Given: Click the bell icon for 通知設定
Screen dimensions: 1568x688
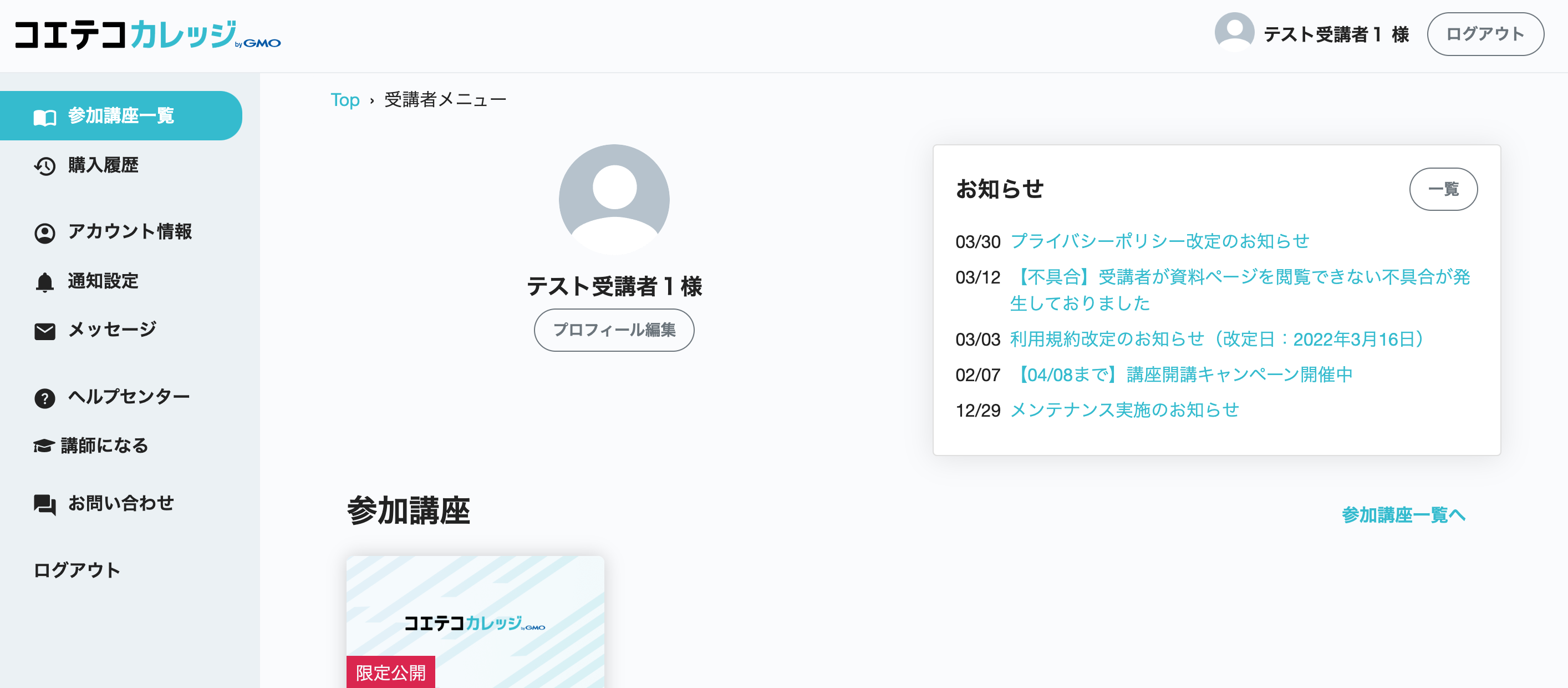Looking at the screenshot, I should (44, 282).
